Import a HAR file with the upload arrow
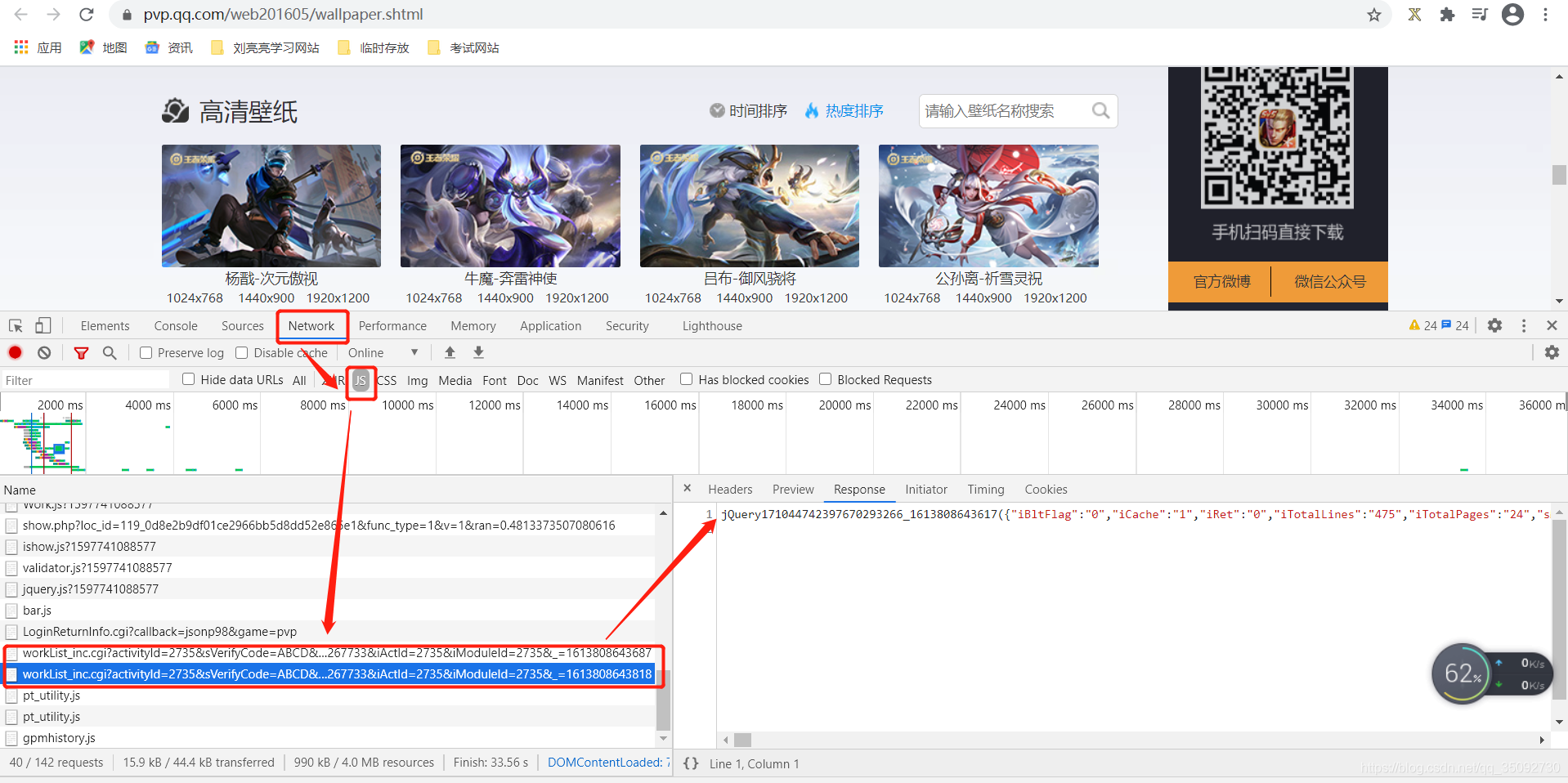 point(450,352)
